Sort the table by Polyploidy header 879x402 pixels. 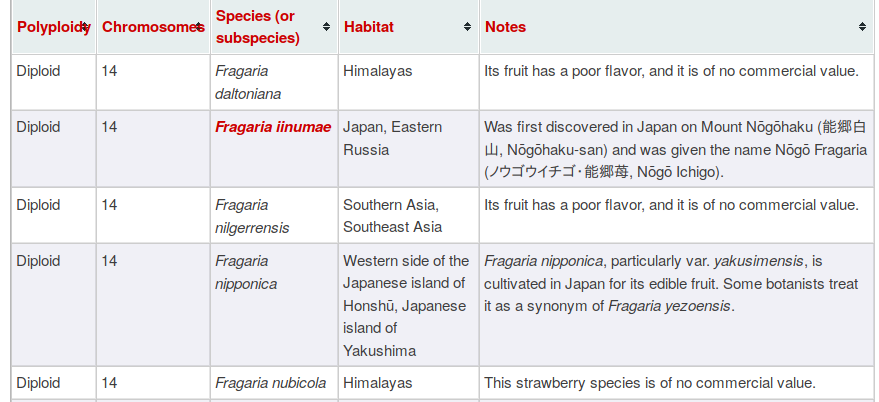coord(50,27)
